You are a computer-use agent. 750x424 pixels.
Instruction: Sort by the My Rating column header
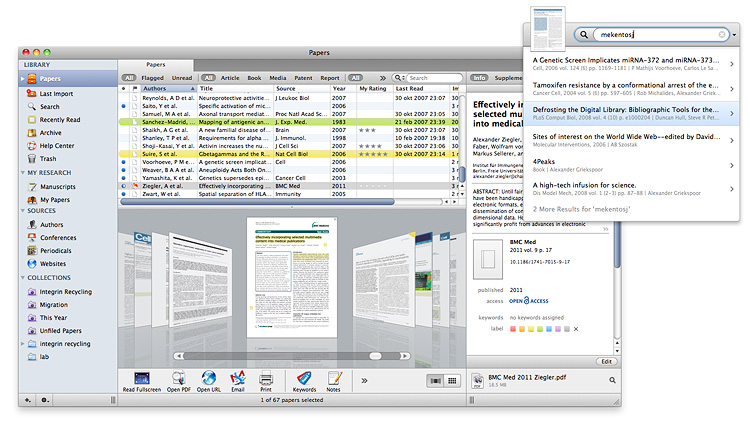pyautogui.click(x=375, y=89)
